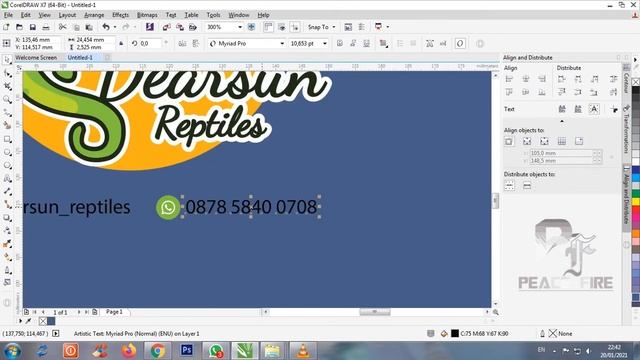The width and height of the screenshot is (640, 360).
Task: Pick the red swatch in the palette
Action: (x=636, y=209)
